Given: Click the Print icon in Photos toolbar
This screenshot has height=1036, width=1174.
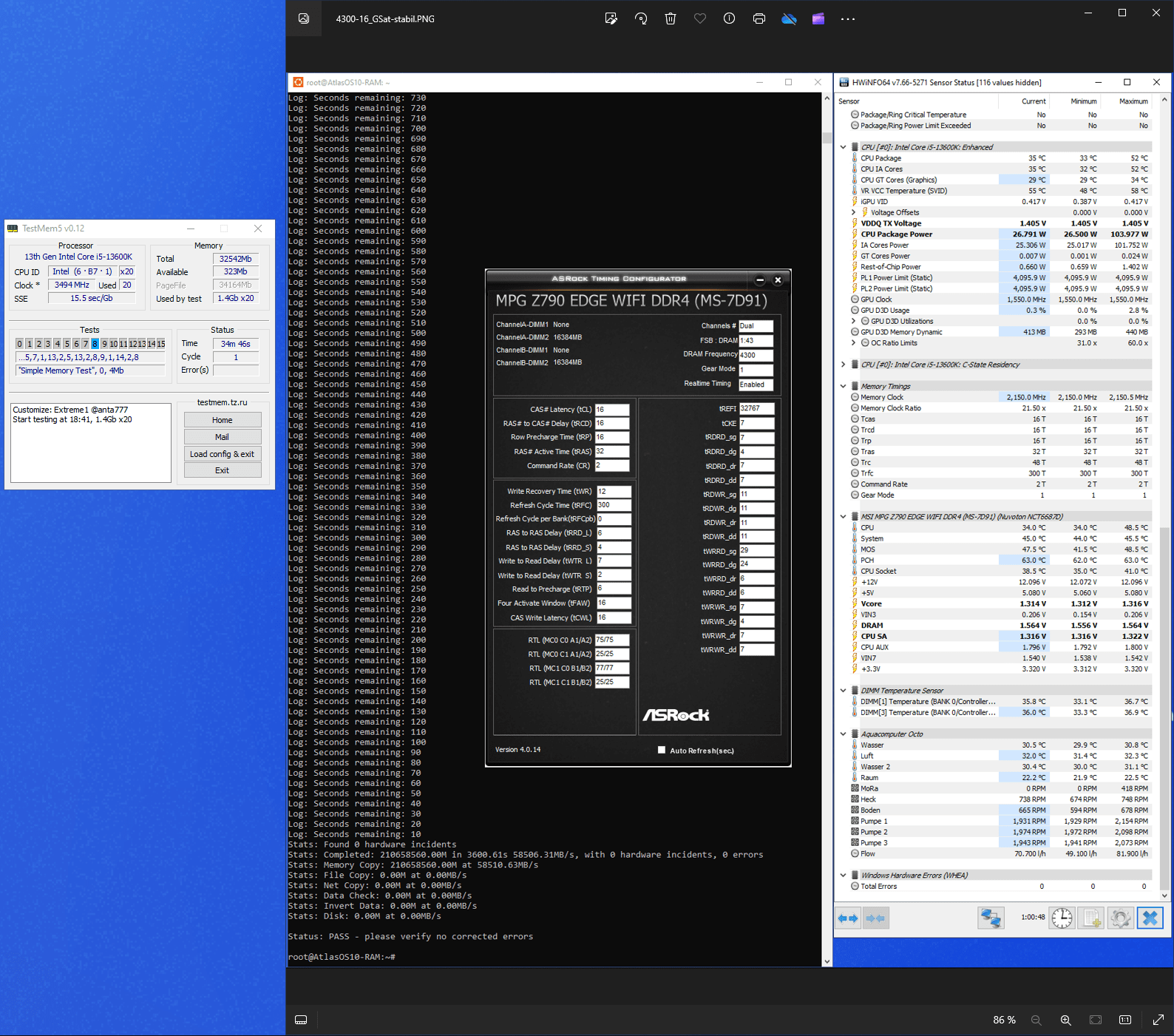Looking at the screenshot, I should pos(759,18).
